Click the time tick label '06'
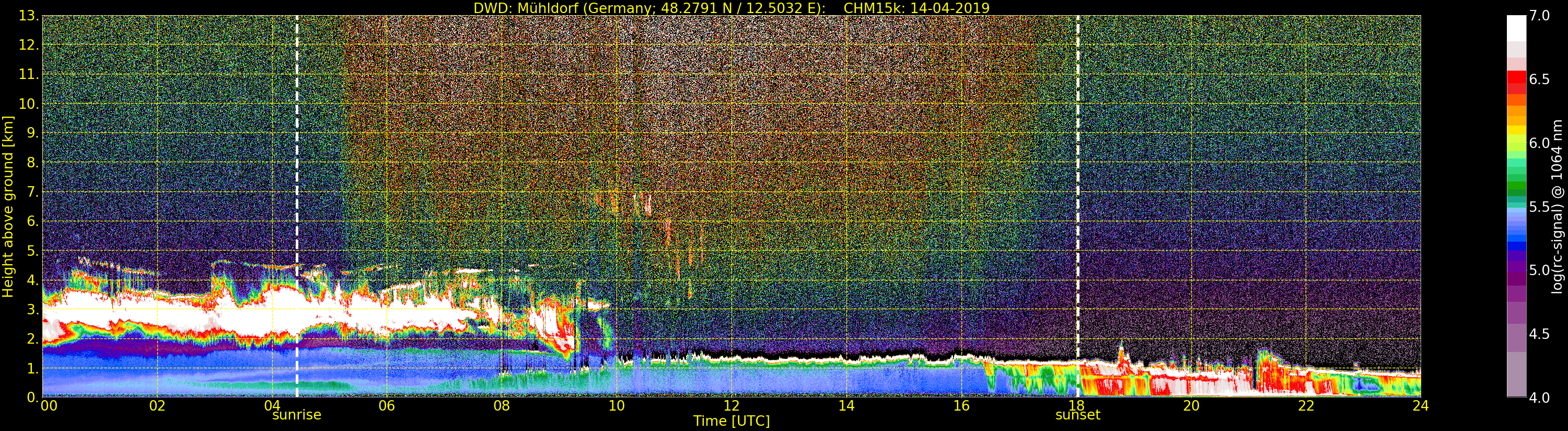This screenshot has height=431, width=1568. (387, 406)
